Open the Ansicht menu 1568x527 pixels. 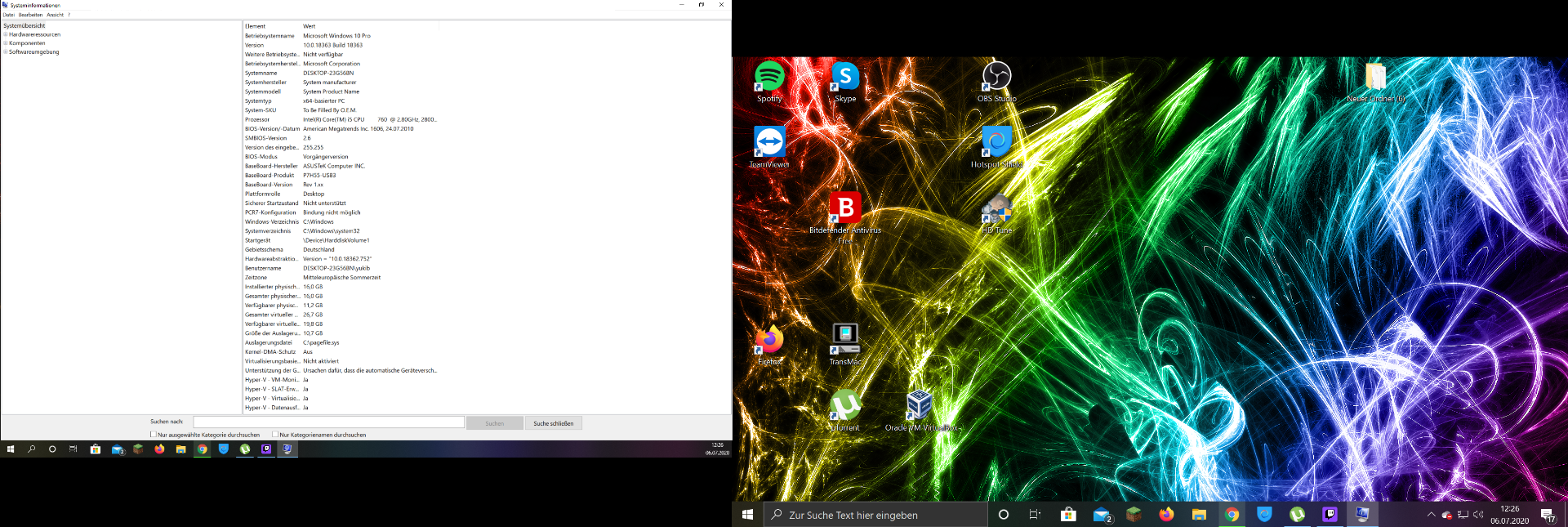pyautogui.click(x=55, y=15)
